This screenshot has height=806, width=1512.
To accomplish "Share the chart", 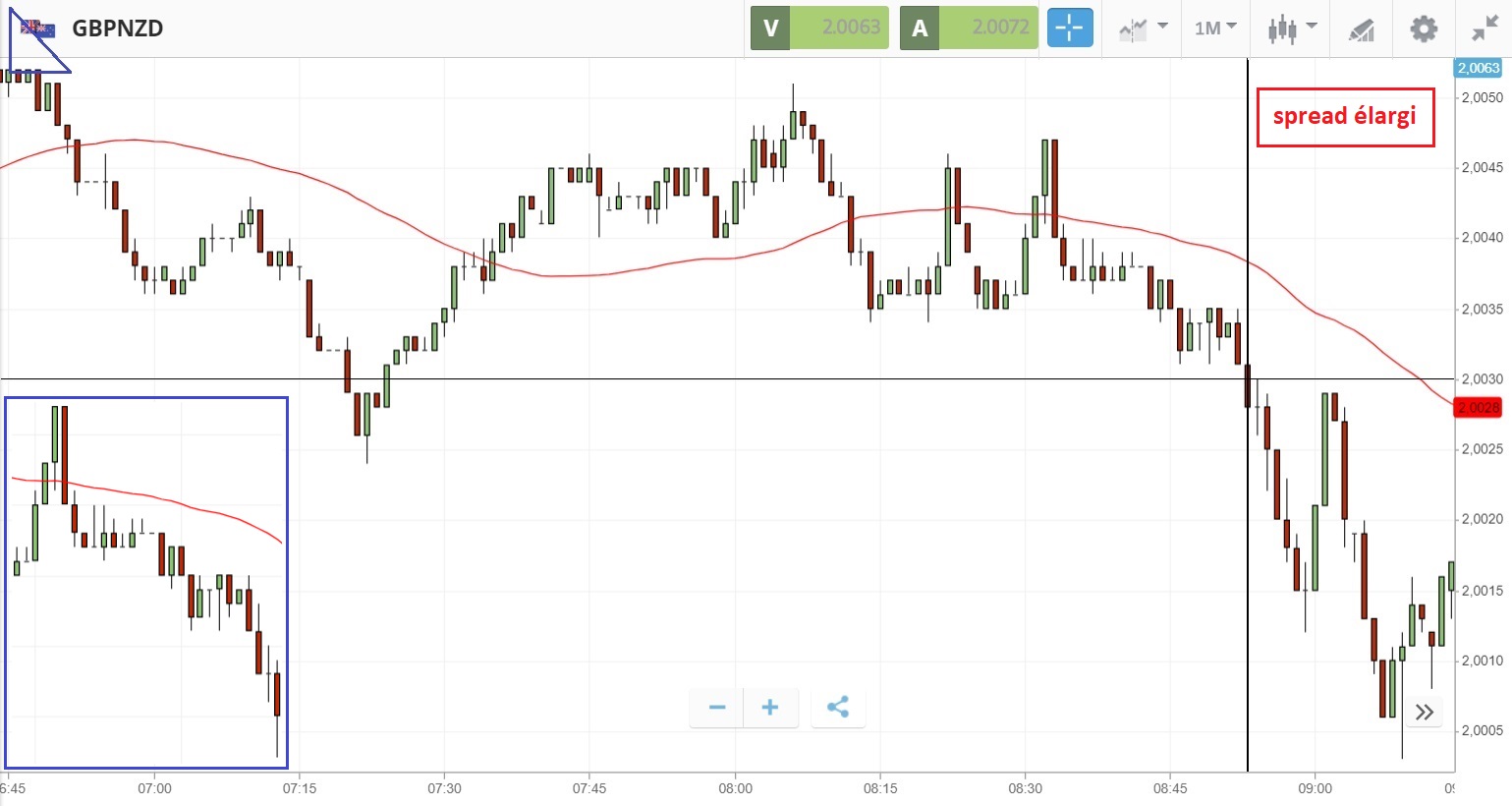I will [838, 708].
